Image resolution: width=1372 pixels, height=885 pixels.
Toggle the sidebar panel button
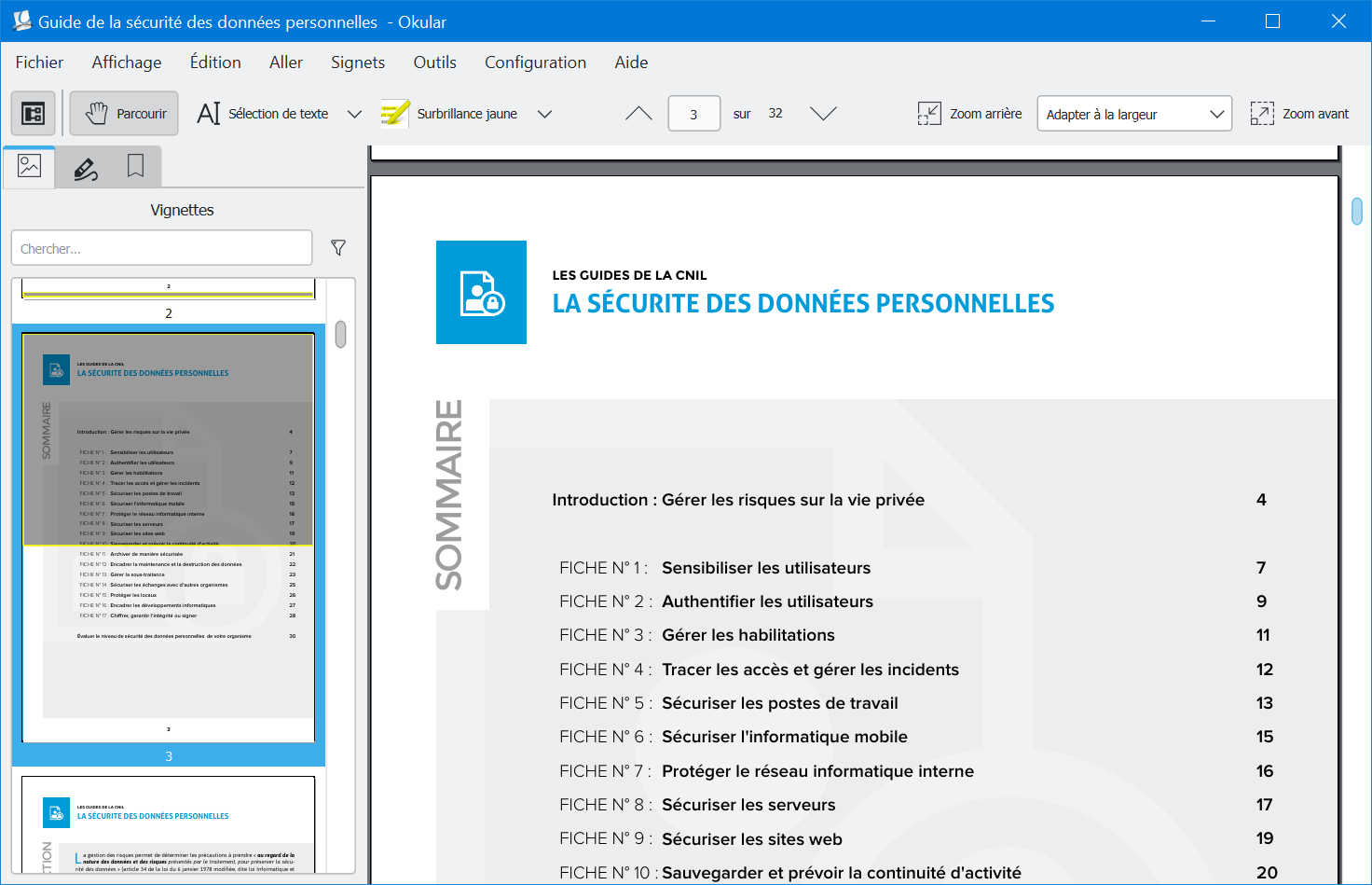pyautogui.click(x=34, y=114)
